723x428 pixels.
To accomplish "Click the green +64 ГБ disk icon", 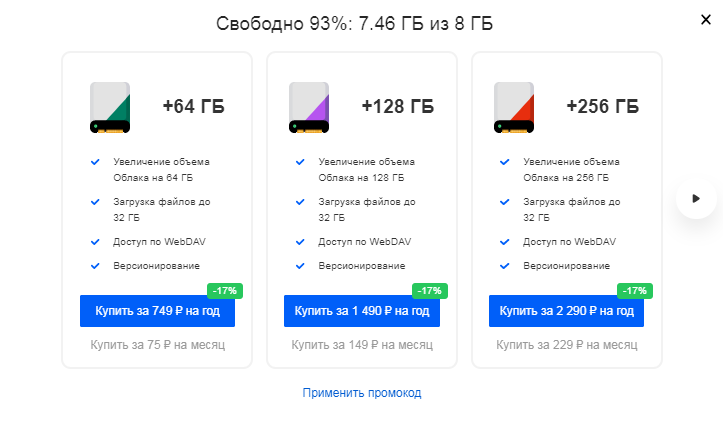I will (x=110, y=107).
